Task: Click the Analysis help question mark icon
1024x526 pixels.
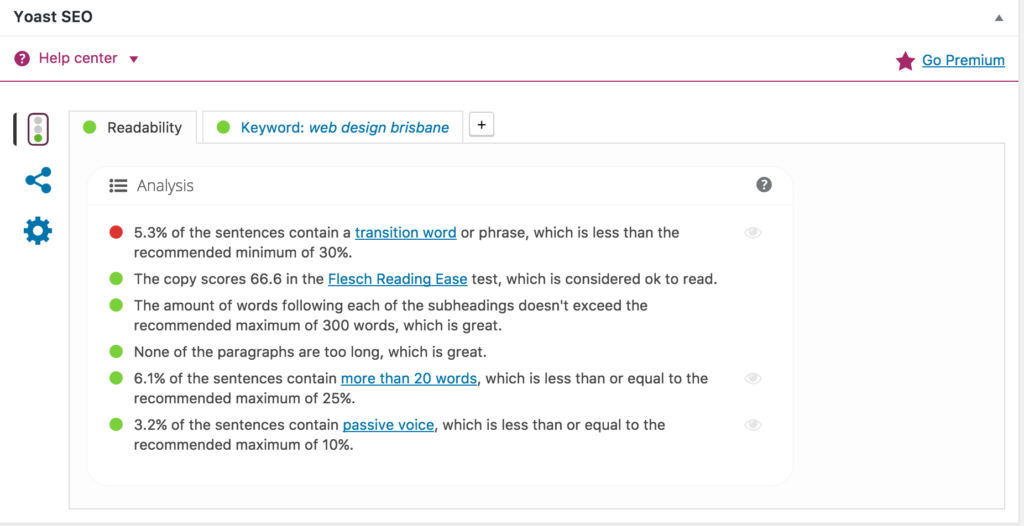Action: (764, 185)
